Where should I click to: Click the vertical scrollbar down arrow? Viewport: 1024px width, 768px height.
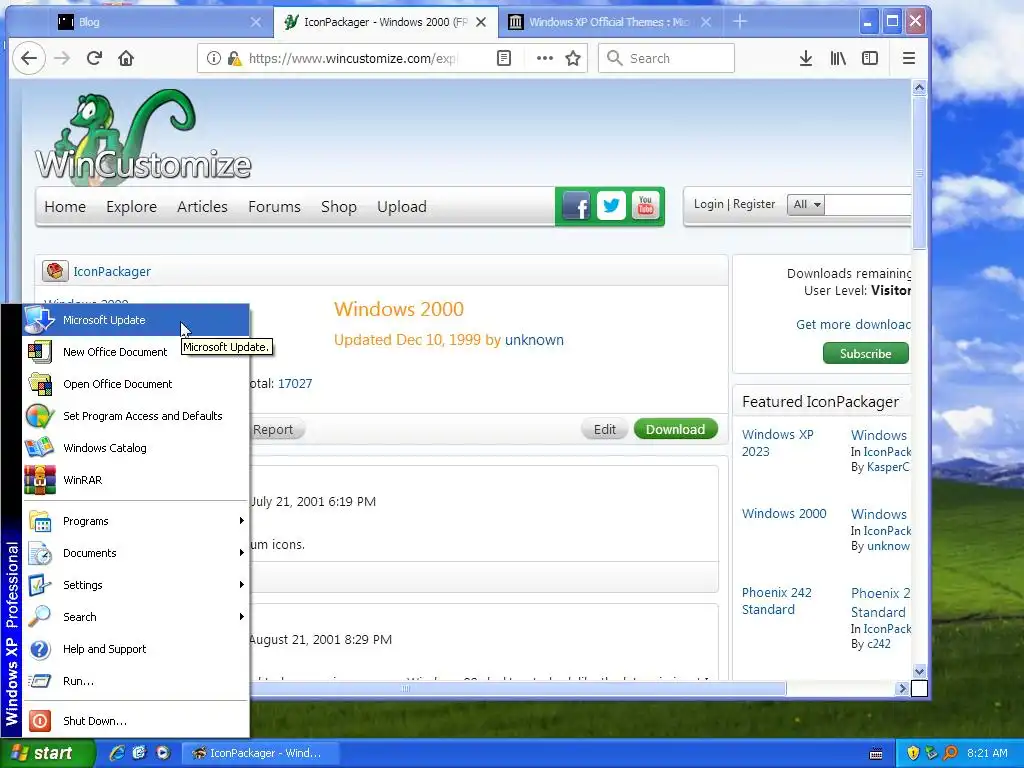[x=919, y=671]
